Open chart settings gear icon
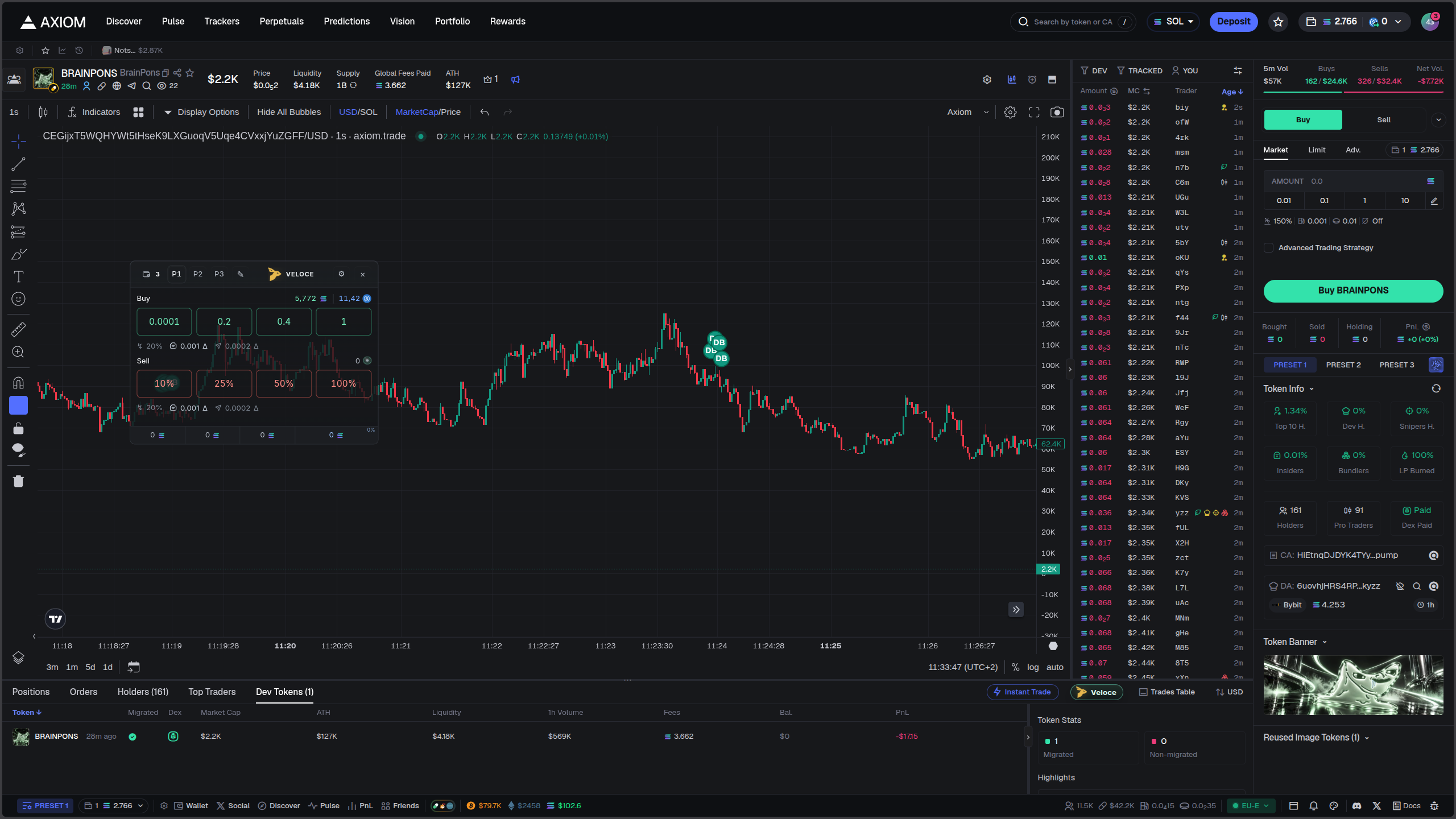This screenshot has width=1456, height=819. tap(1010, 112)
